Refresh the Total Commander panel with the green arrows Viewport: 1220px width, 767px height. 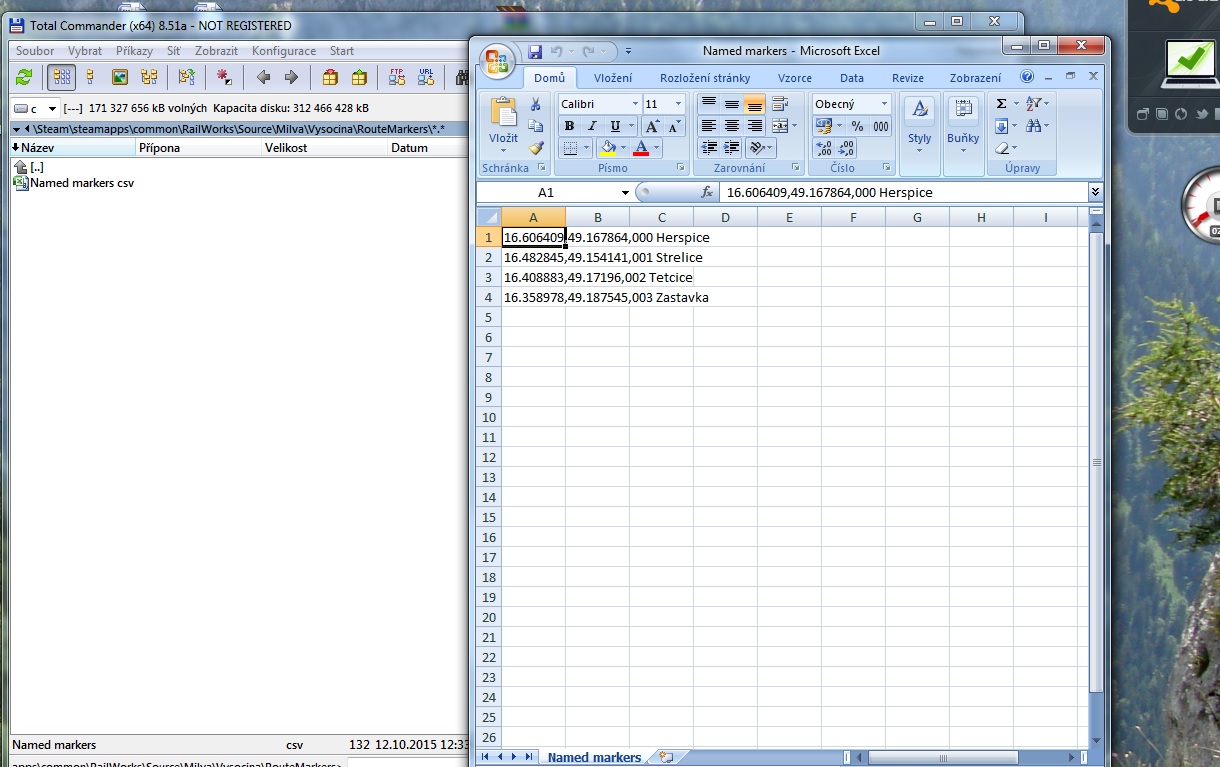pos(24,77)
